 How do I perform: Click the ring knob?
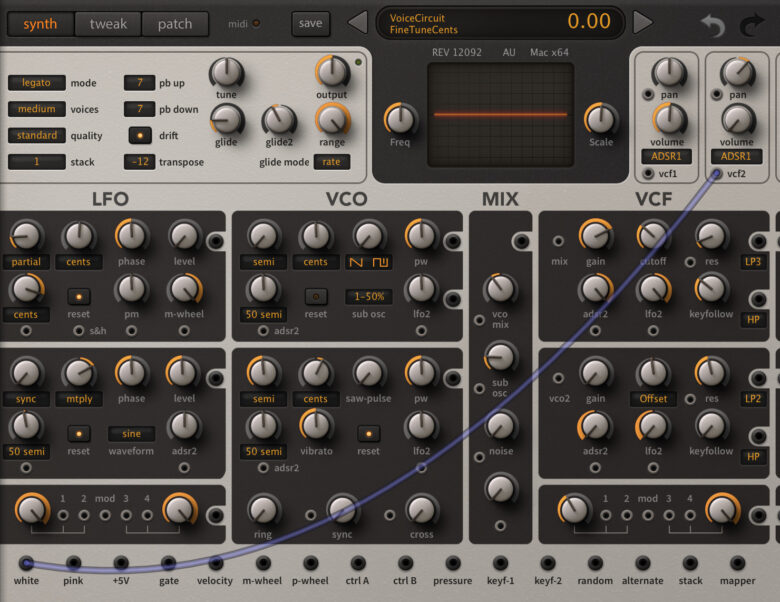[263, 510]
